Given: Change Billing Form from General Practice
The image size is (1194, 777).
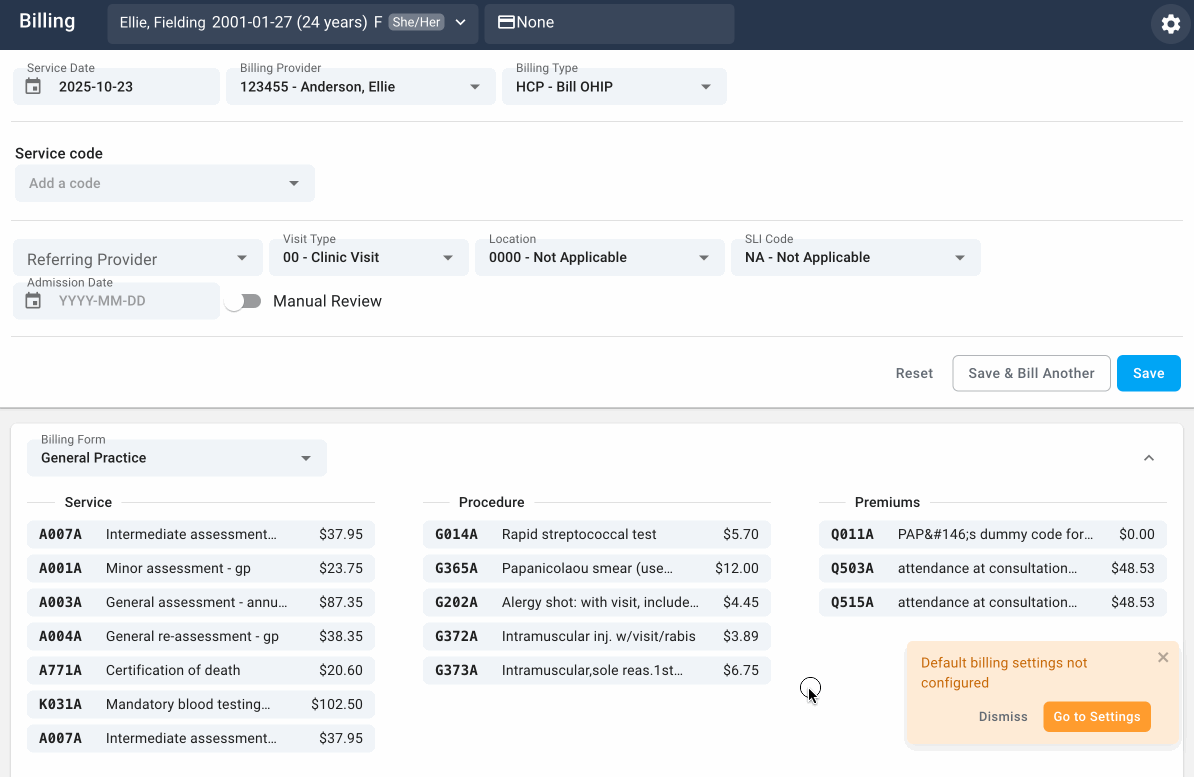Looking at the screenshot, I should [305, 457].
